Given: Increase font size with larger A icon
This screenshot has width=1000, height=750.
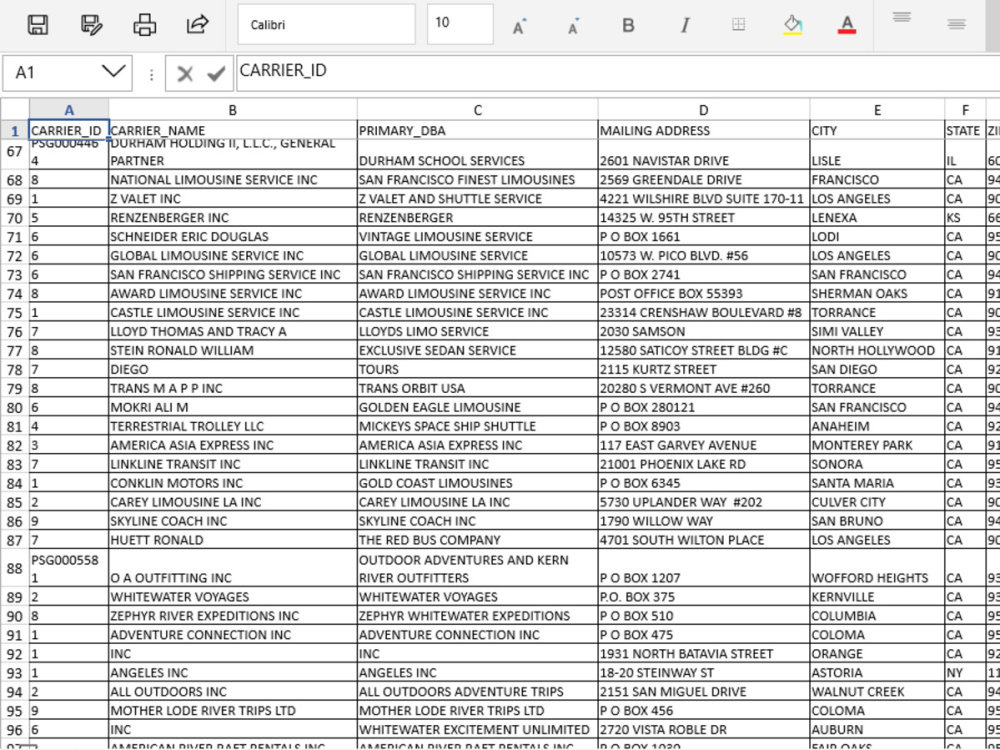Looking at the screenshot, I should click(519, 26).
